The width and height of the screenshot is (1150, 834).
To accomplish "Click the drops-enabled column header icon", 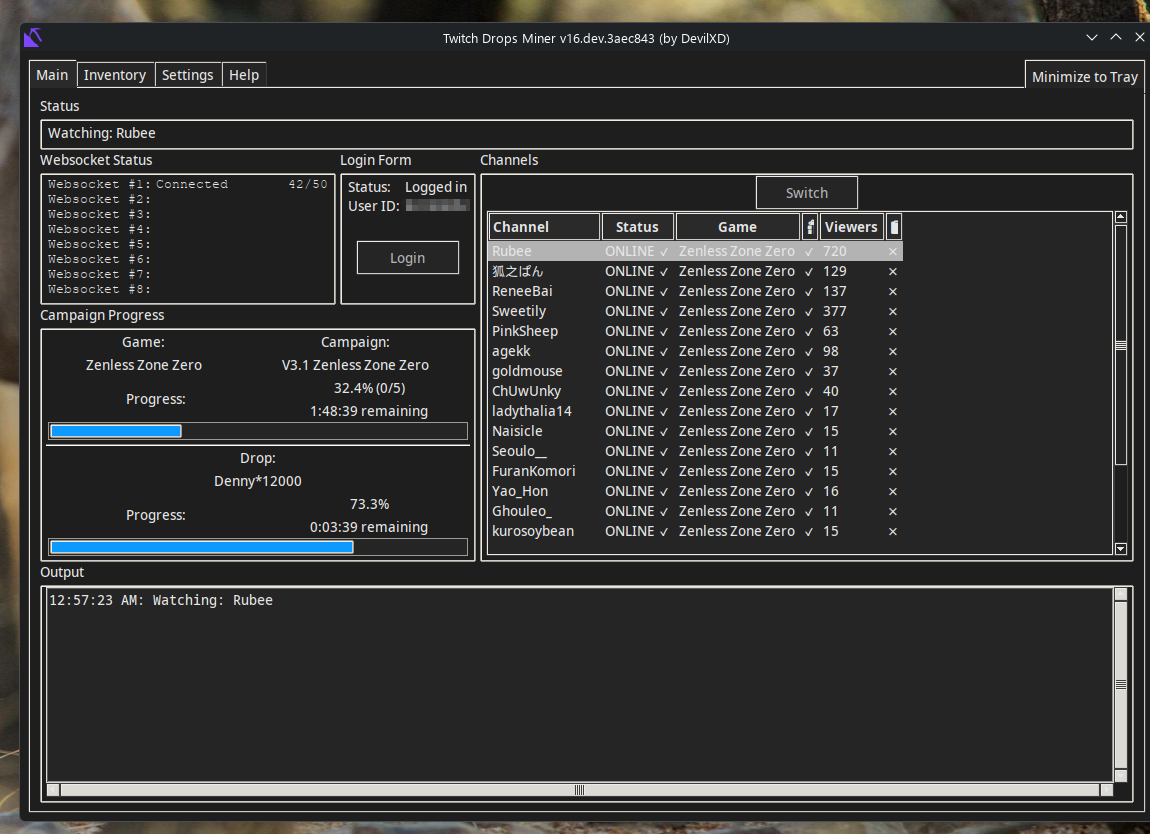I will (x=810, y=227).
